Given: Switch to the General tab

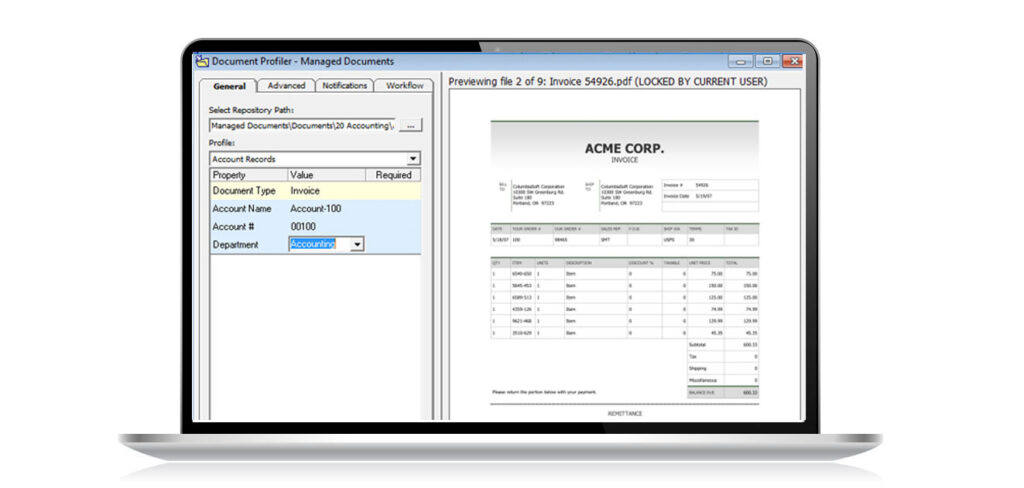Looking at the screenshot, I should pyautogui.click(x=229, y=86).
